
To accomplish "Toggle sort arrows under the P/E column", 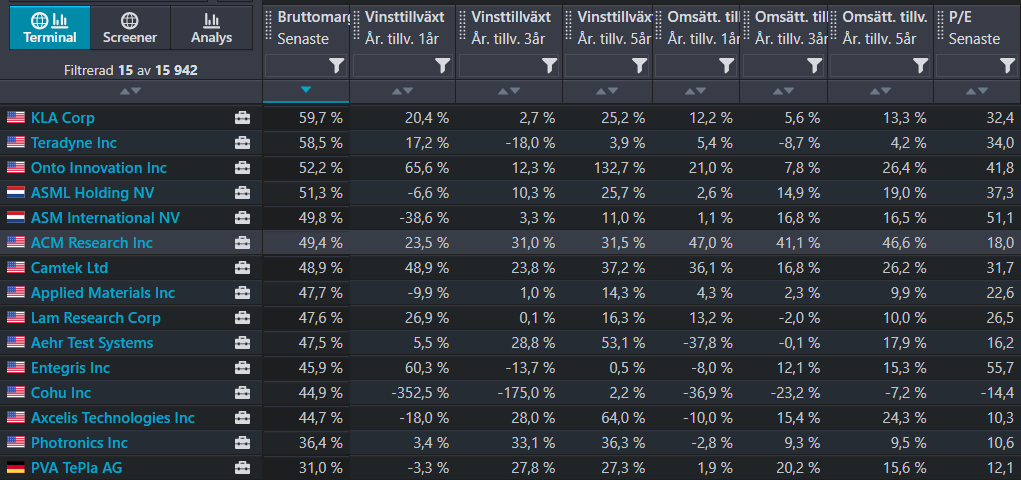I will 977,91.
